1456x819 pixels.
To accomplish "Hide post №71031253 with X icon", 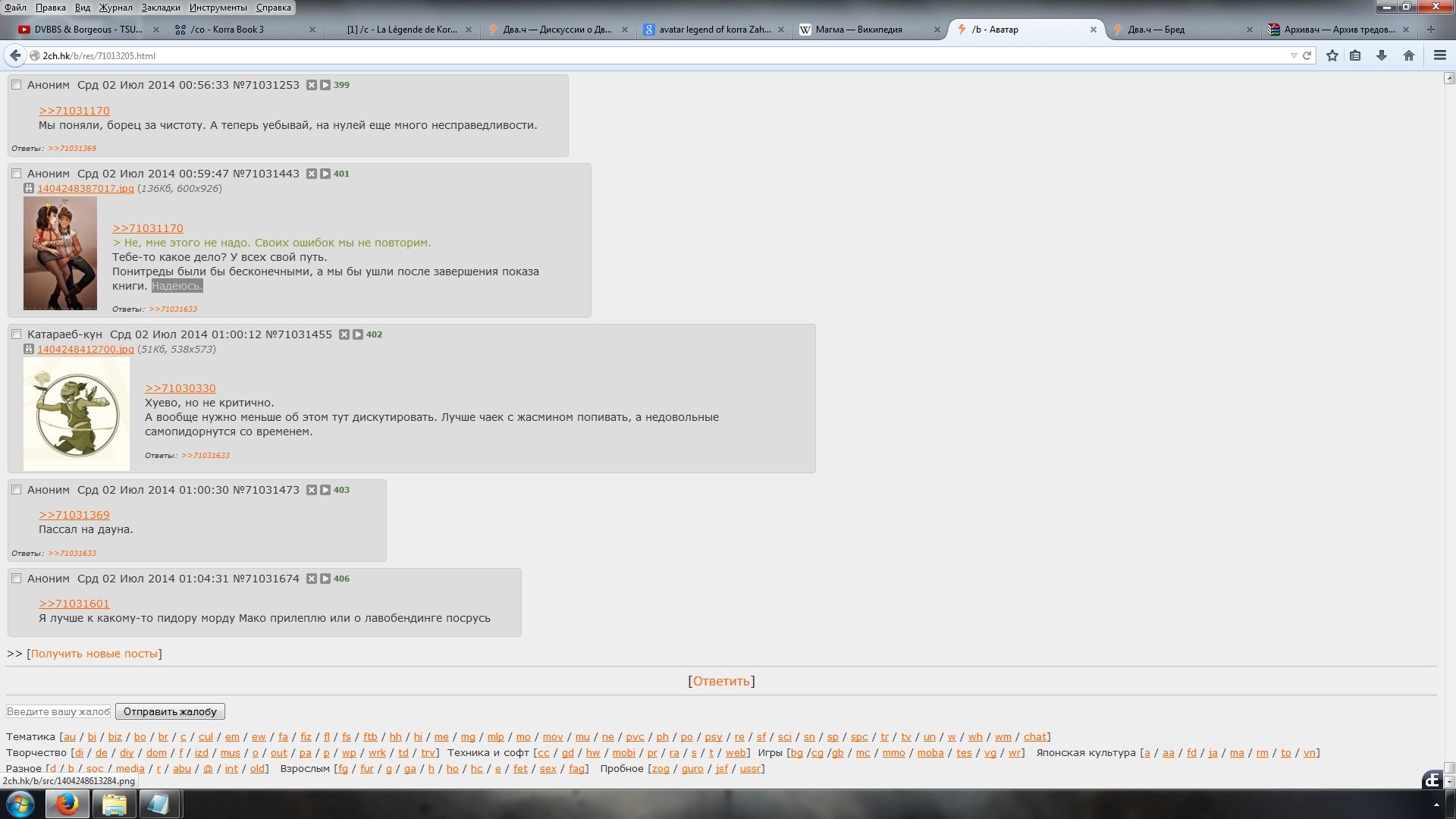I will coord(311,85).
